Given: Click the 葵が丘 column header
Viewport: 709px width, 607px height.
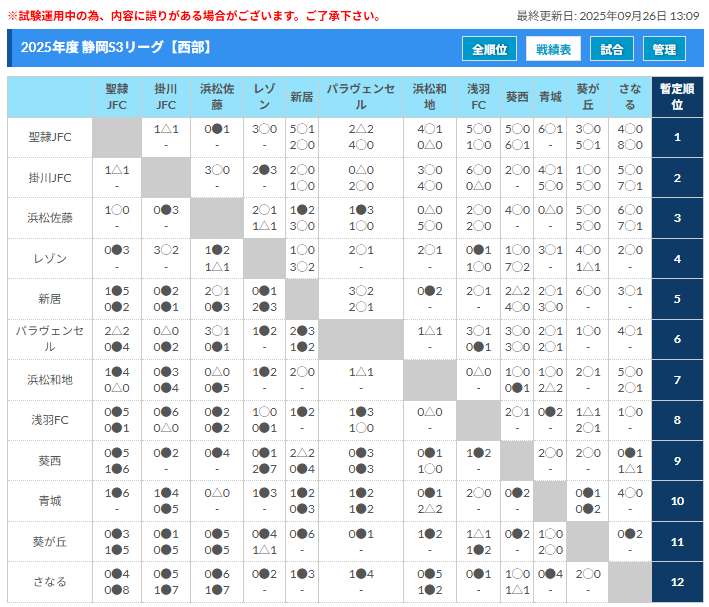Looking at the screenshot, I should [588, 97].
